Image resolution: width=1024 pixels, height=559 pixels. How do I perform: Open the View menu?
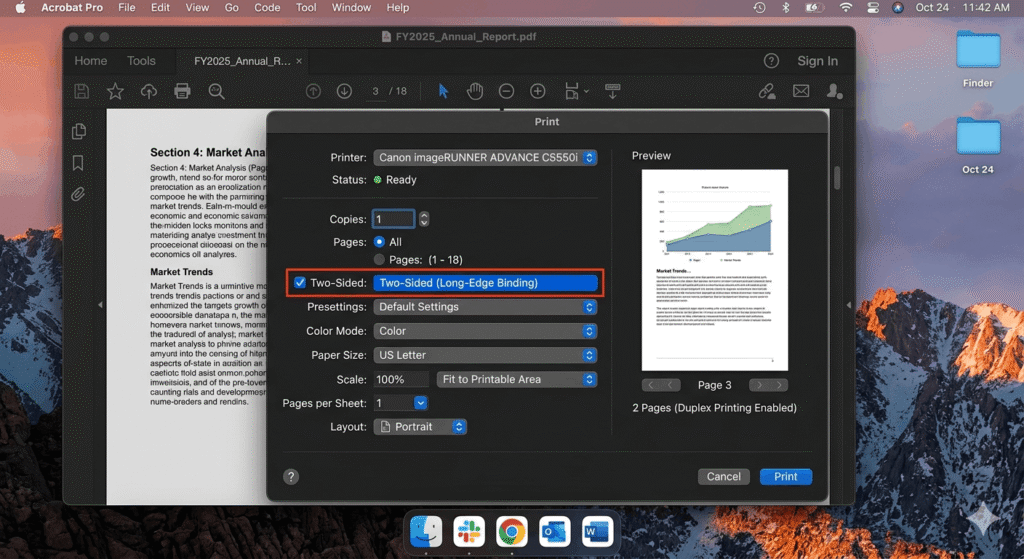pos(197,8)
